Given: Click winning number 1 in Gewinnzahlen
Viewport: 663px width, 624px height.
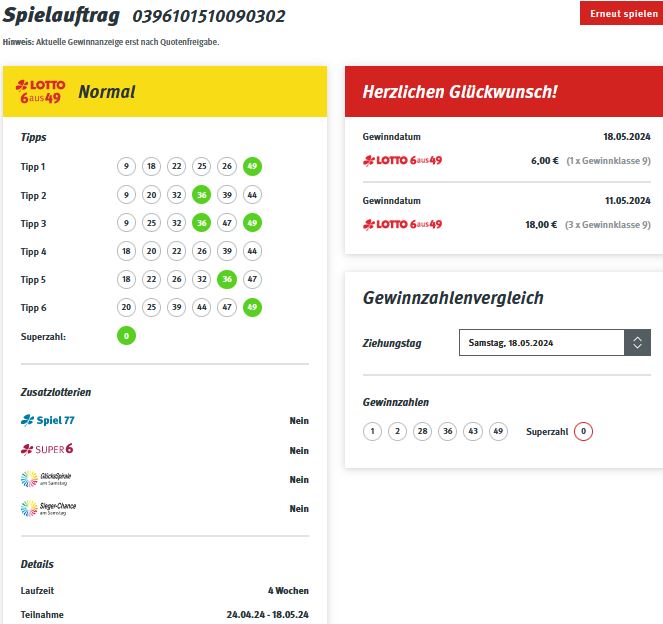Looking at the screenshot, I should coord(373,431).
